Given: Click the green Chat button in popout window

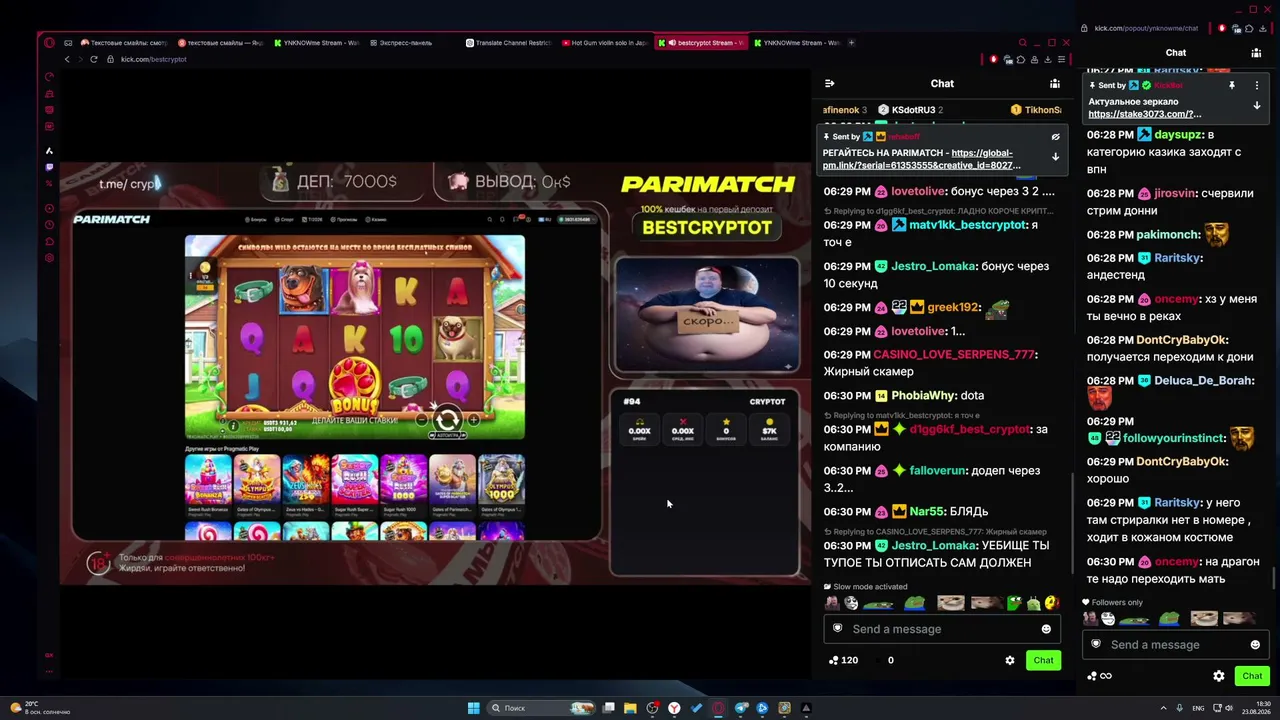Looking at the screenshot, I should point(1252,676).
